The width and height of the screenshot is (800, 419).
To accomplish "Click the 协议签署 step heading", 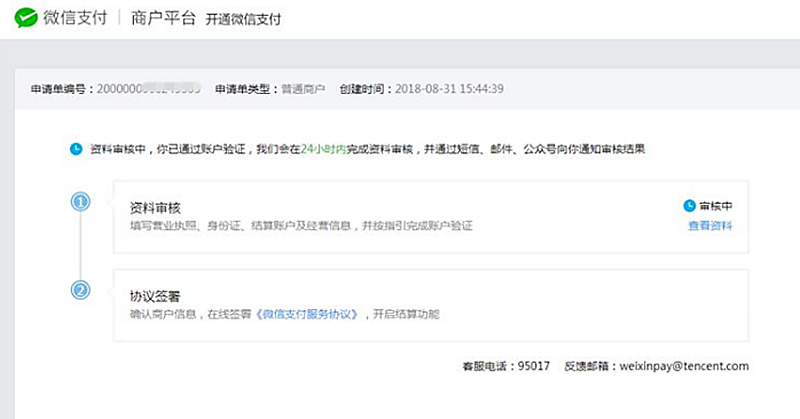I will [155, 297].
